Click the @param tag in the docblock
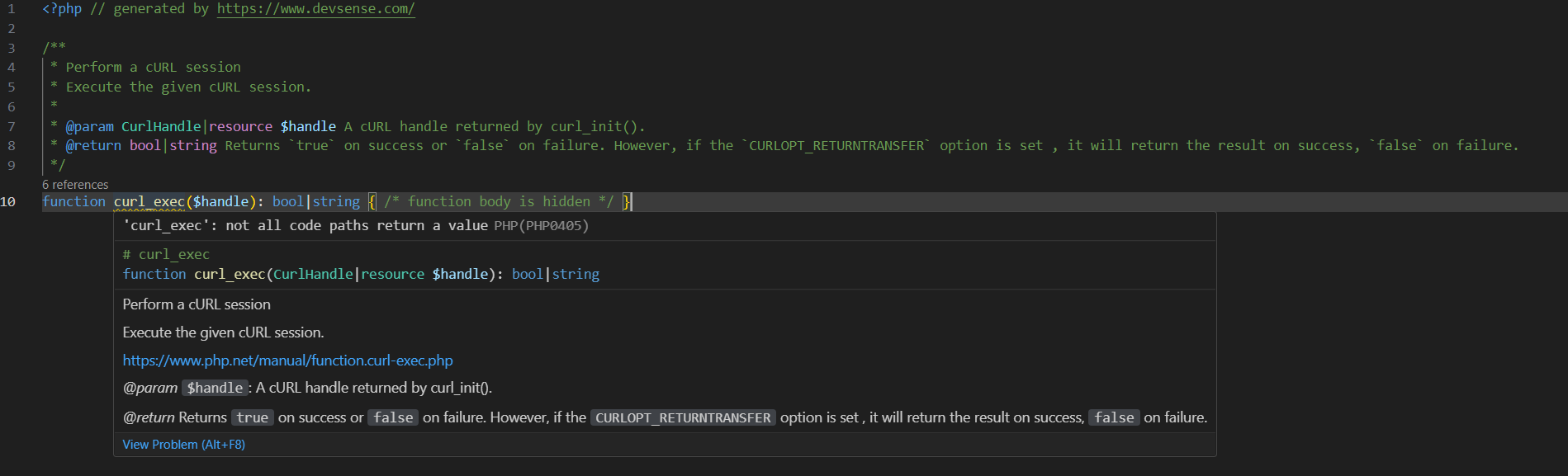The image size is (1568, 476). [x=89, y=126]
